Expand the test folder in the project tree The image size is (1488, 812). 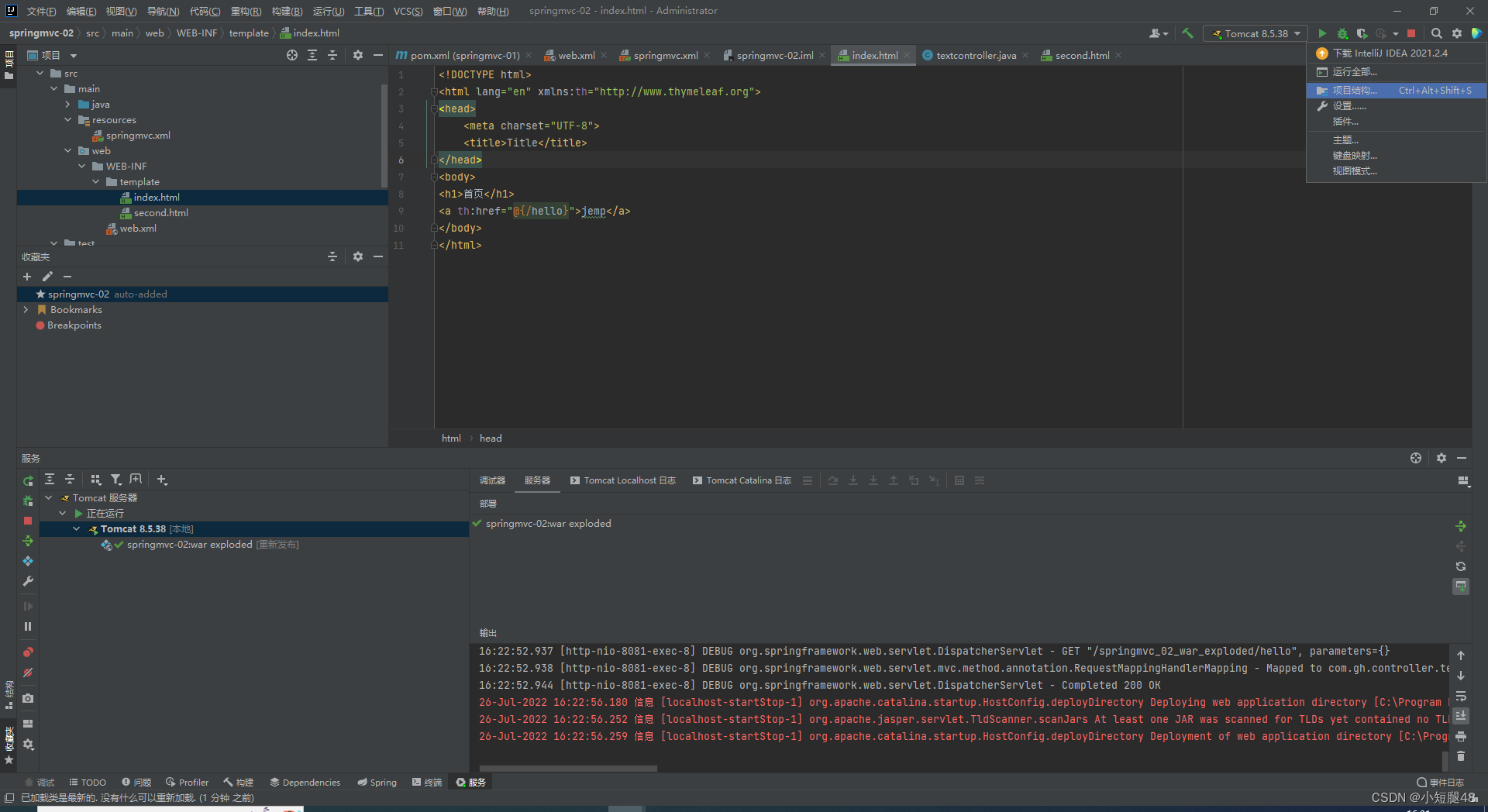coord(54,243)
